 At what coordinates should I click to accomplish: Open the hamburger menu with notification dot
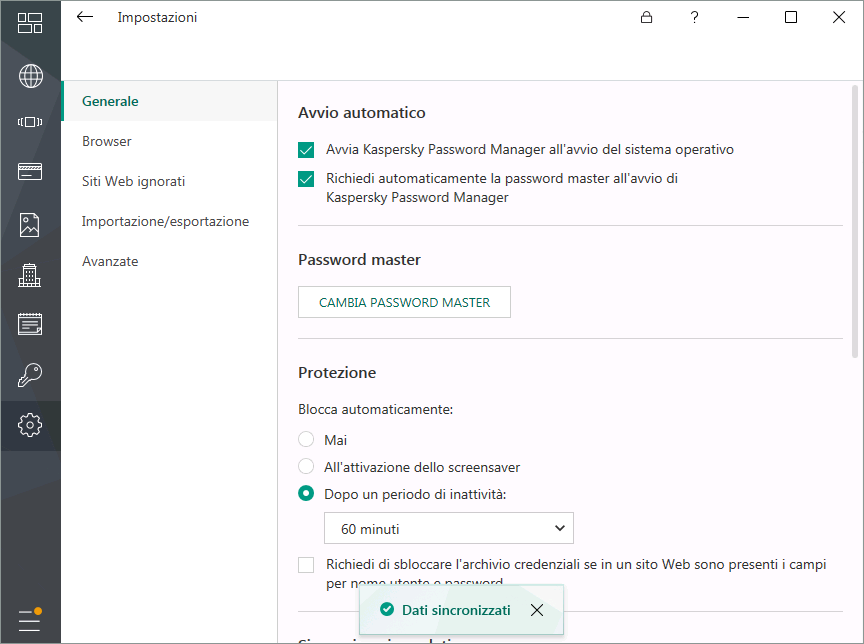pos(30,620)
